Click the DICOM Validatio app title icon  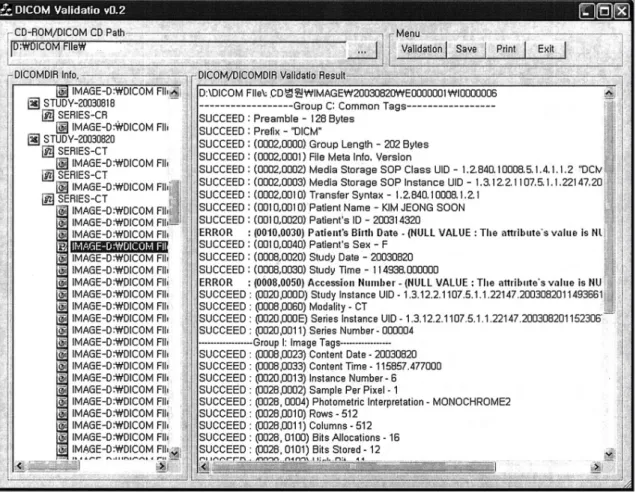pyautogui.click(x=6, y=10)
